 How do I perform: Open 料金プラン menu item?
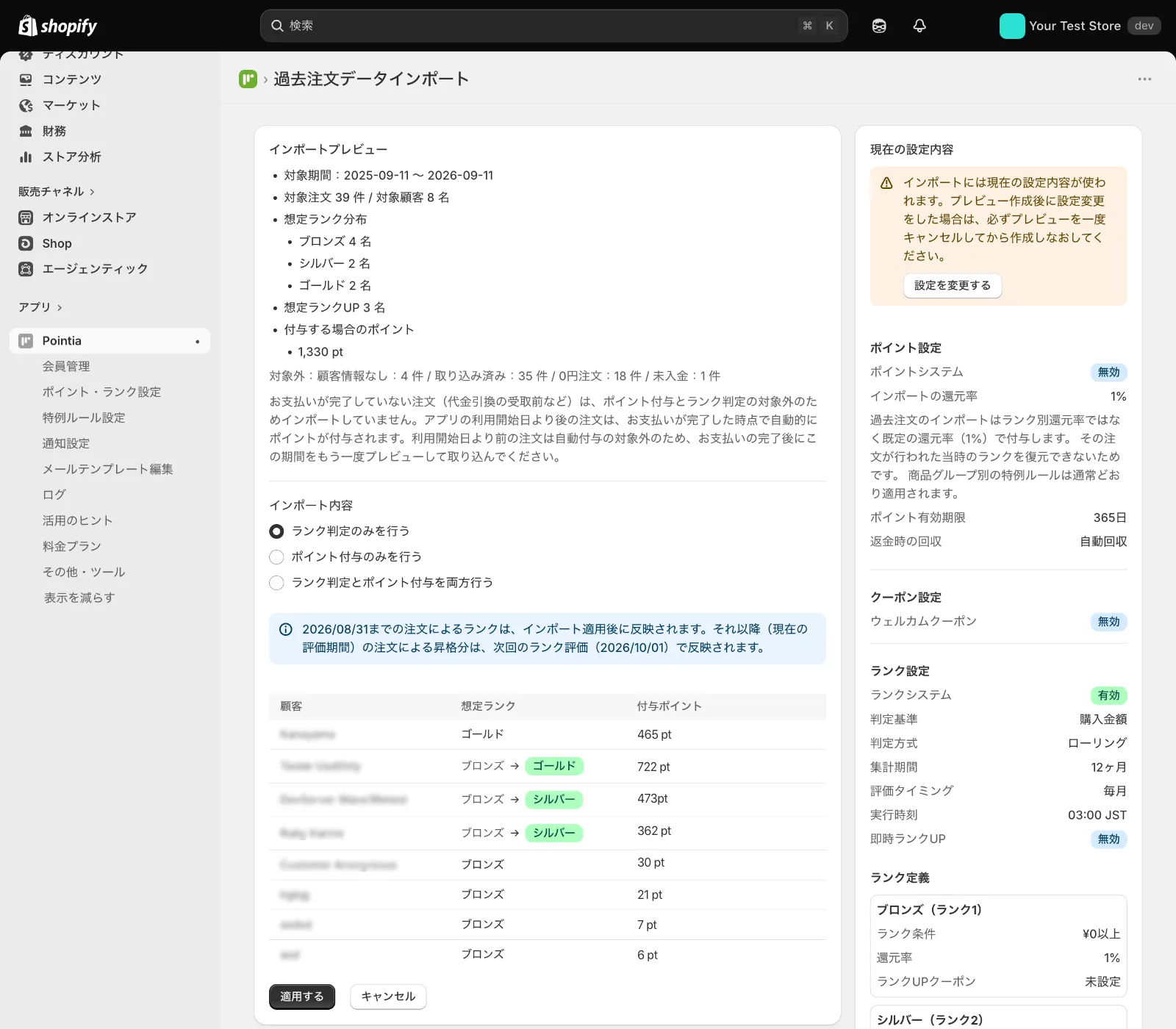click(x=71, y=546)
